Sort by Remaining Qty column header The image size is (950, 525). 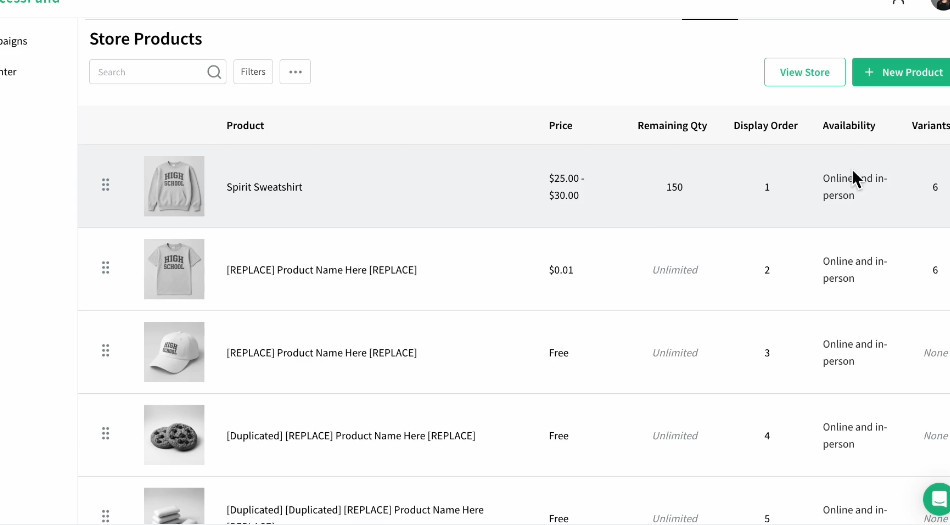coord(672,125)
